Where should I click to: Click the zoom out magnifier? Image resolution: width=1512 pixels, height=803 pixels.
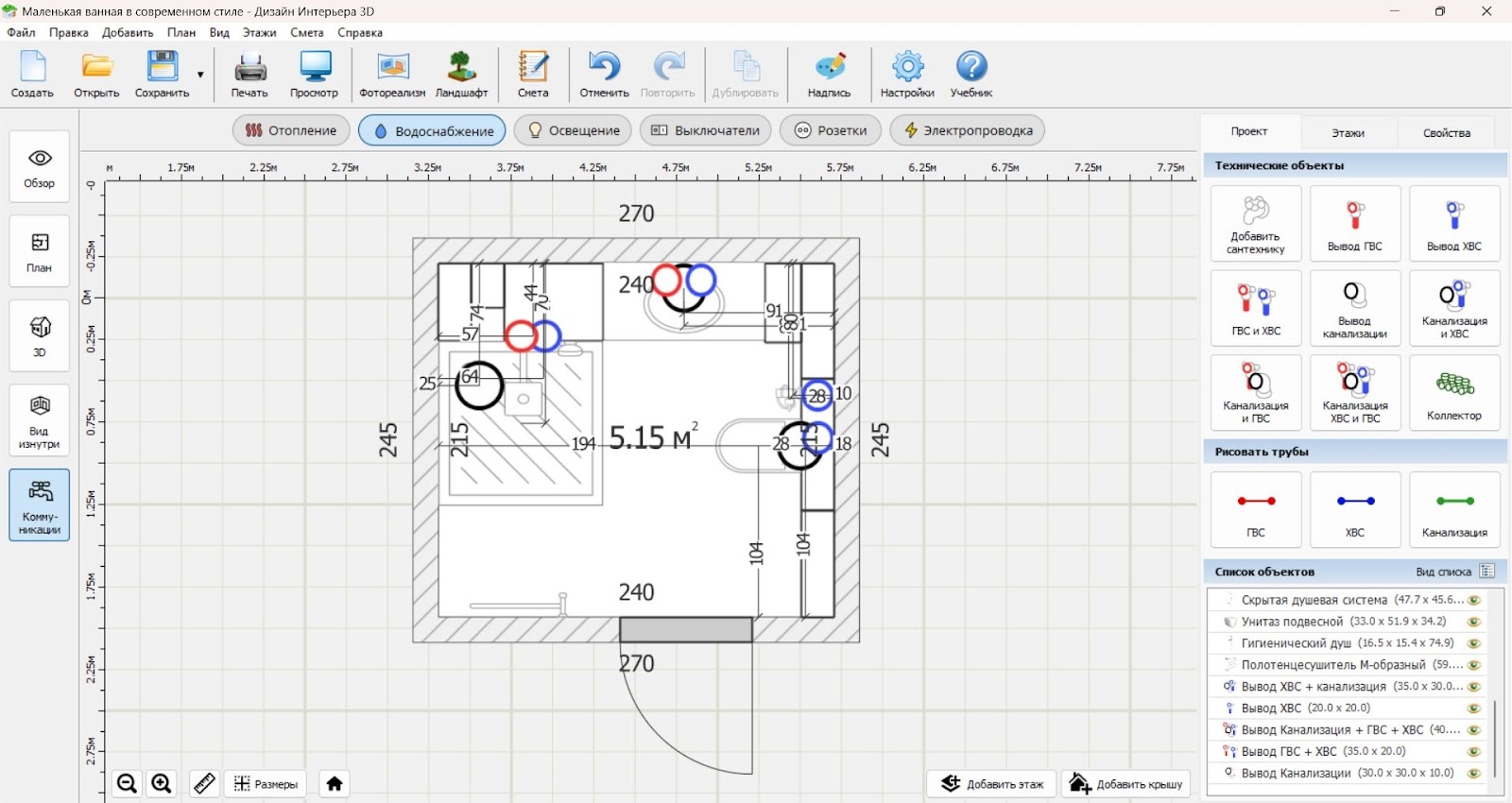click(x=127, y=783)
